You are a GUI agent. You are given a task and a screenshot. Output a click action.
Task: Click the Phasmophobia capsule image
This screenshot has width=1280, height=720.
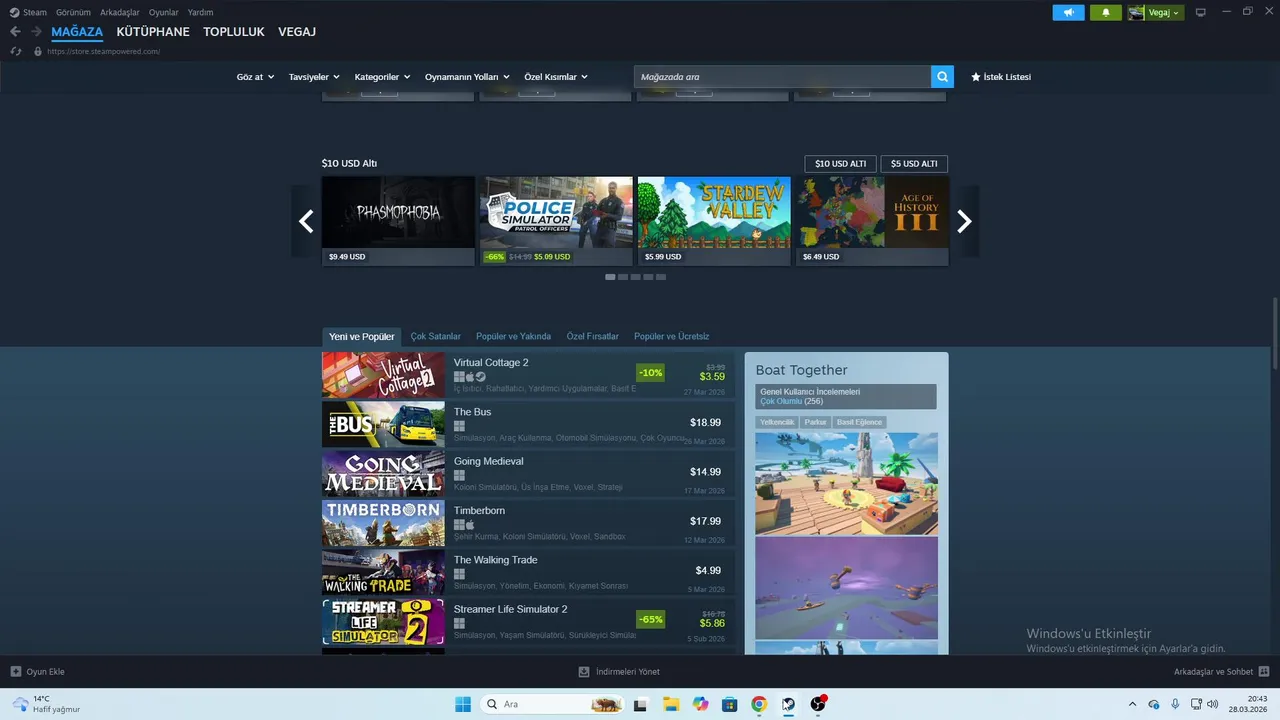coord(398,212)
